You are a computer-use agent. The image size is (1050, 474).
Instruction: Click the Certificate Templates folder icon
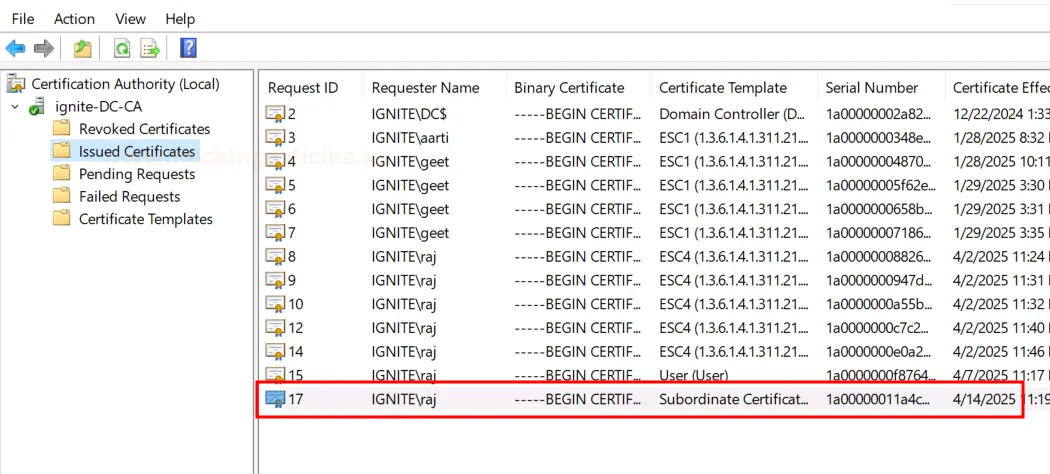coord(62,219)
